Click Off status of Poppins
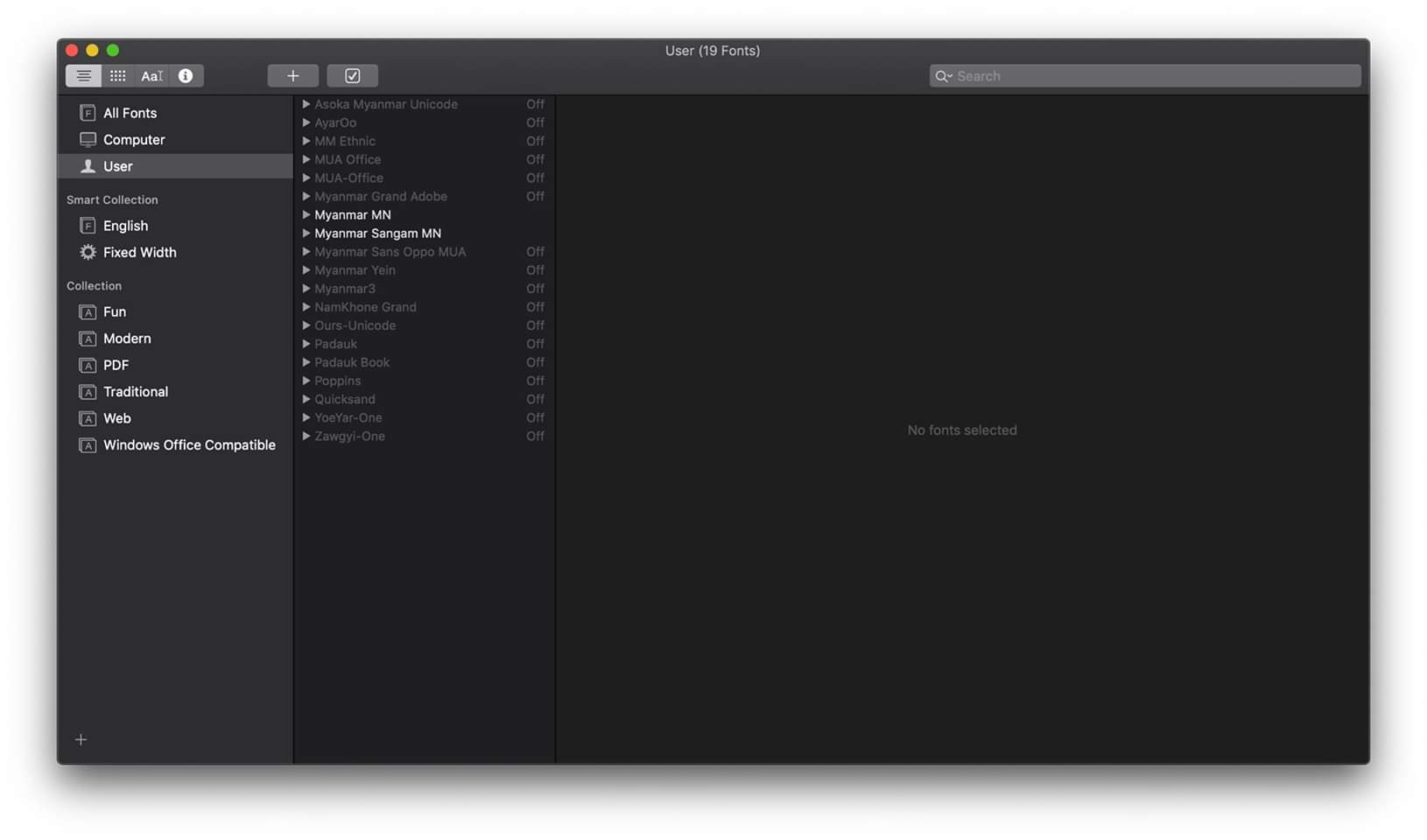The width and height of the screenshot is (1427, 840). coord(535,381)
